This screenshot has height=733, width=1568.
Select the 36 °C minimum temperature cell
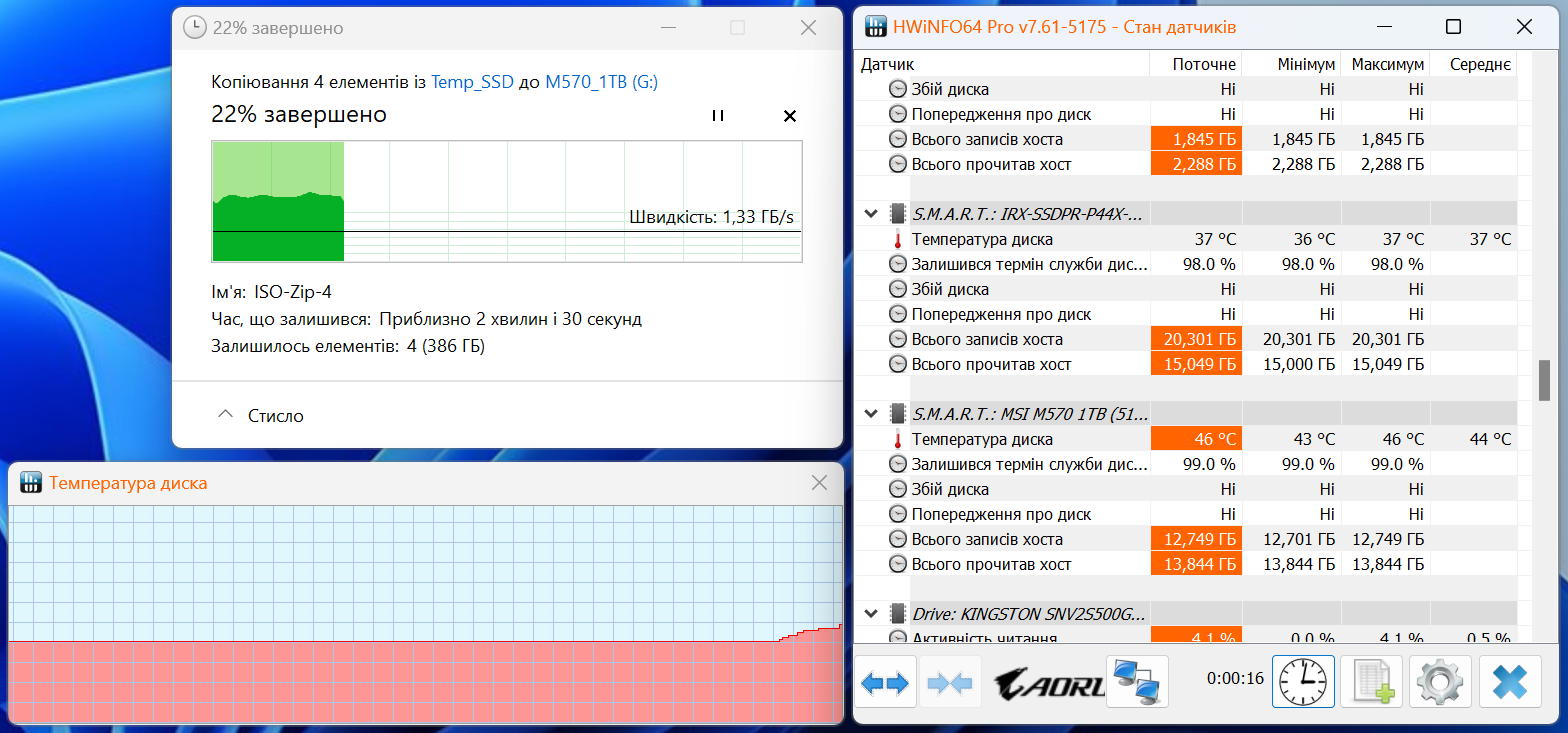pos(1290,239)
